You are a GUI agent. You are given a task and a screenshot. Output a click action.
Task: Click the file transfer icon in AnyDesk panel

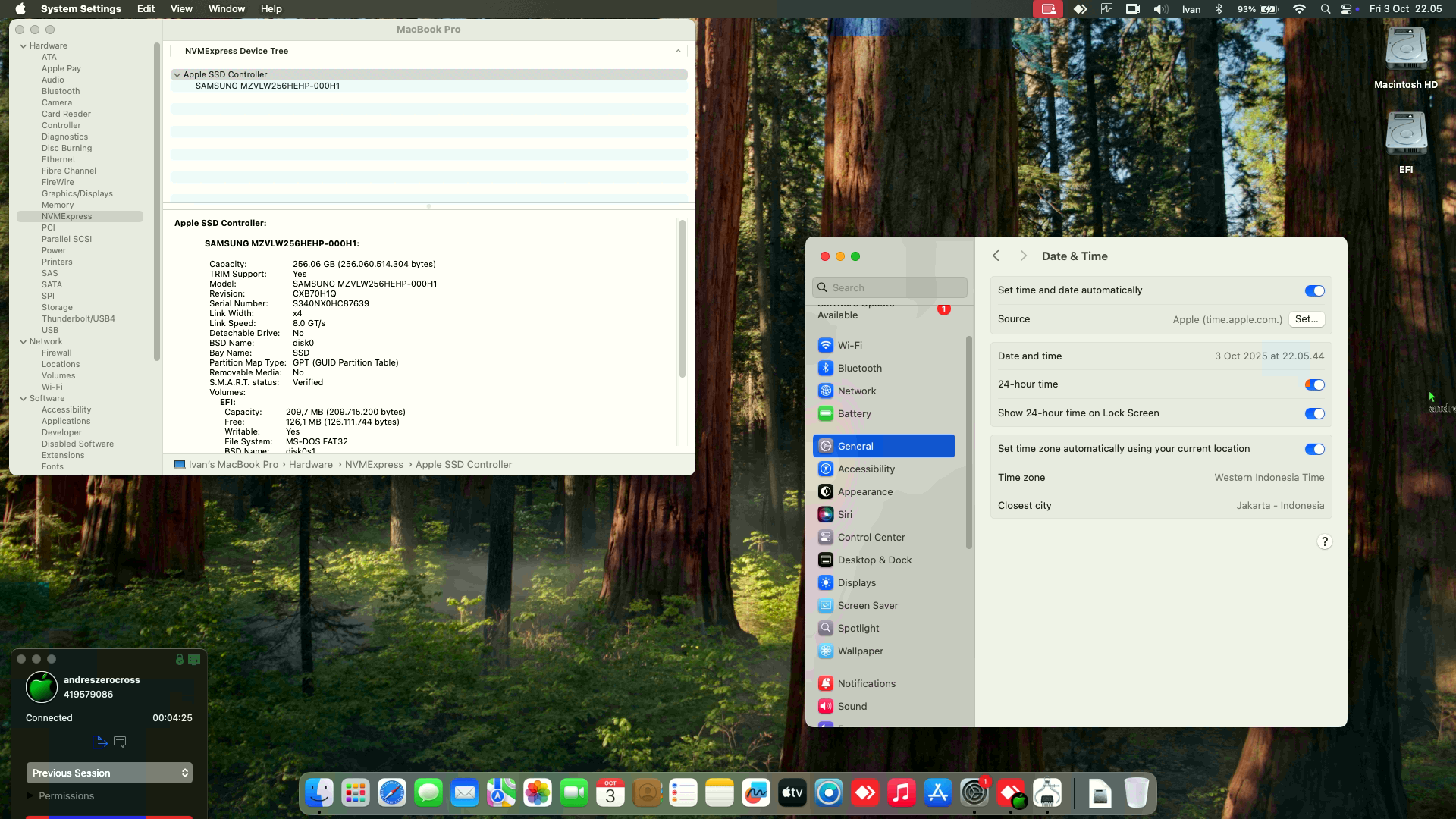click(99, 742)
